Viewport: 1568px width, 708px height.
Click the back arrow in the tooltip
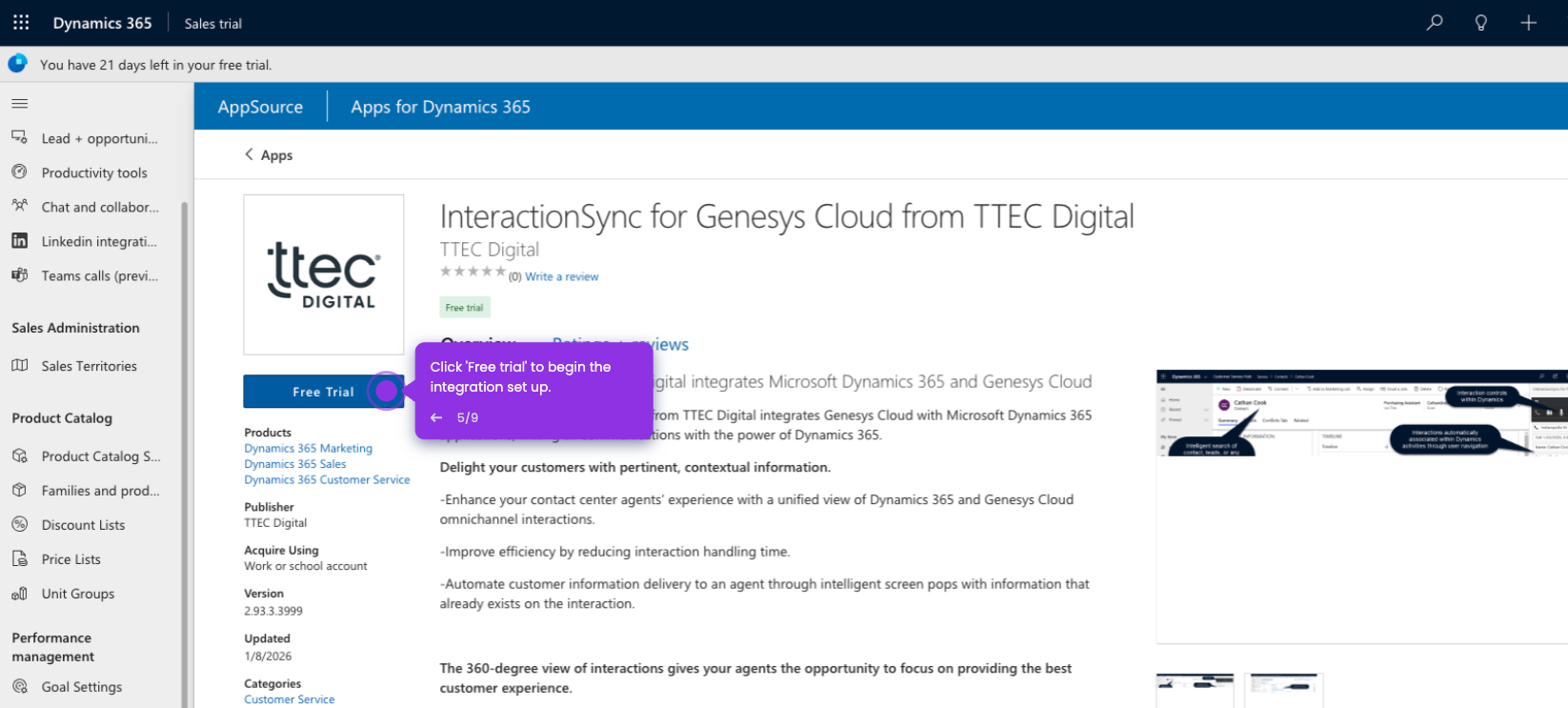(436, 417)
